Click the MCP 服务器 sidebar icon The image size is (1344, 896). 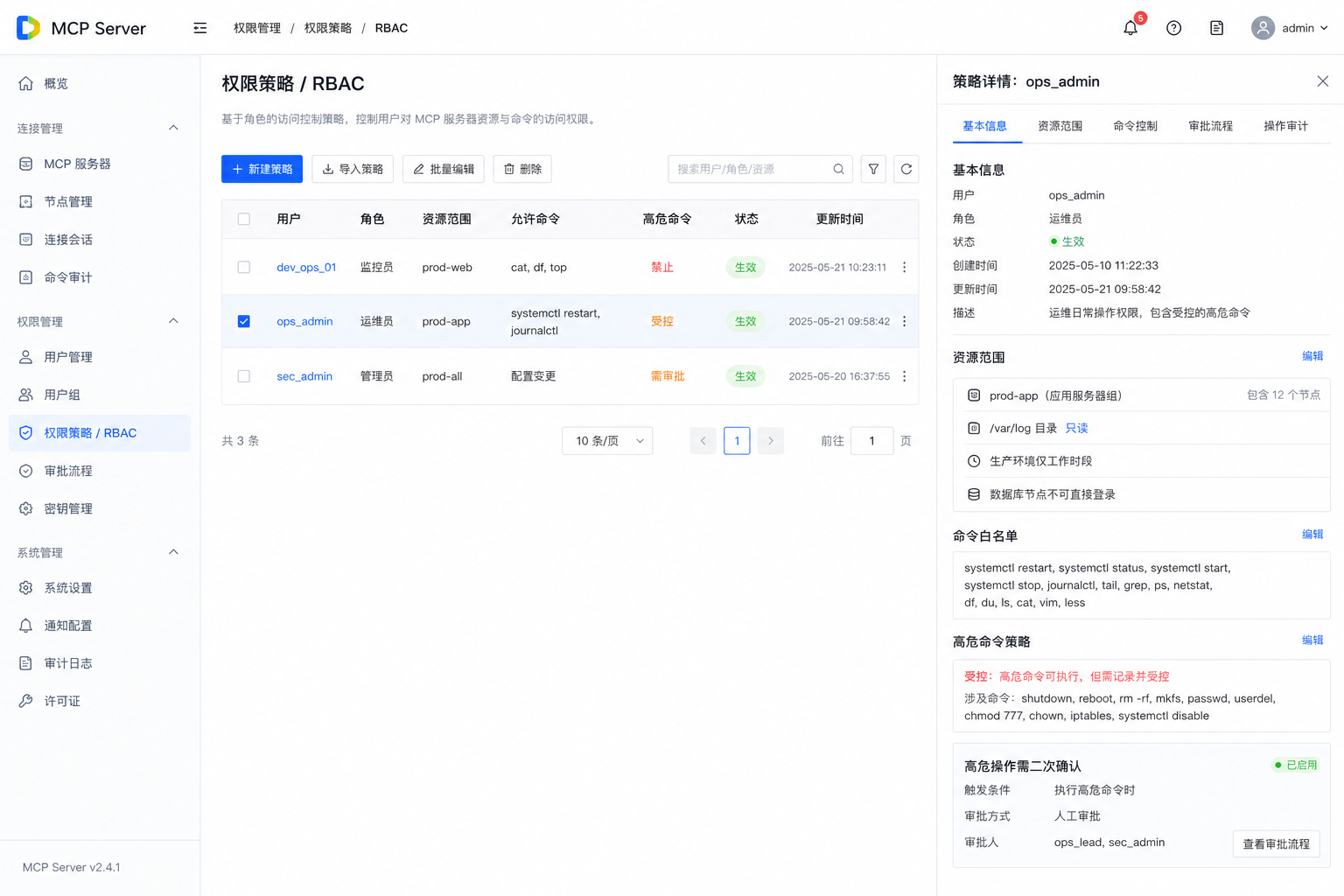(26, 164)
